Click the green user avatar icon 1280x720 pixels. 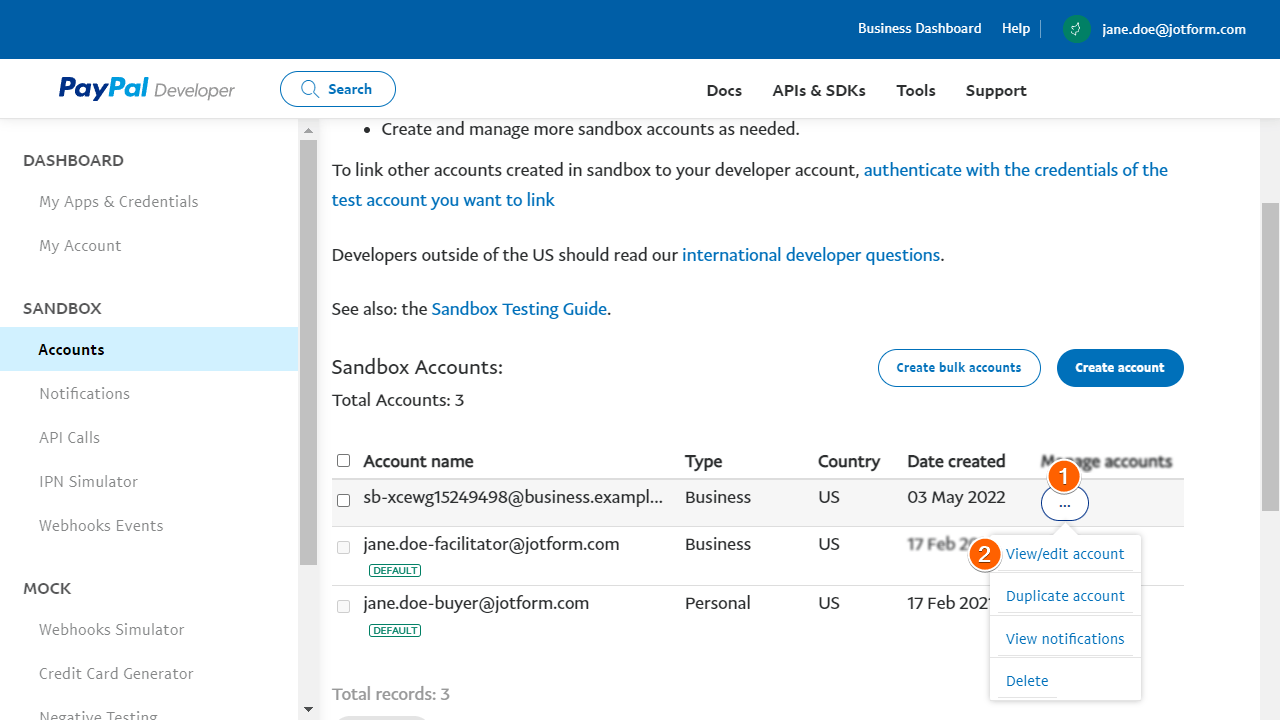click(x=1076, y=29)
